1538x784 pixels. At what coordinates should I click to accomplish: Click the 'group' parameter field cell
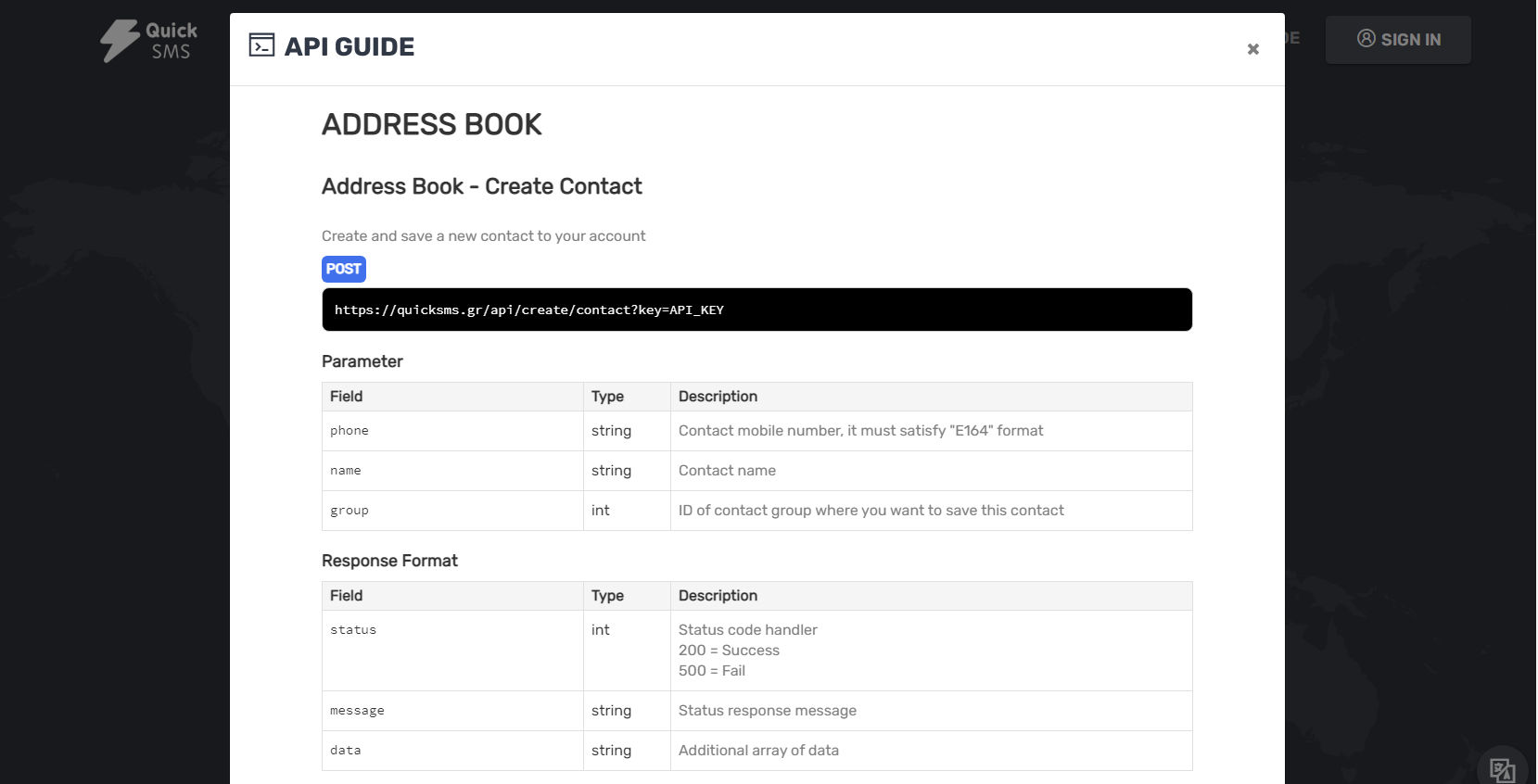tap(452, 511)
